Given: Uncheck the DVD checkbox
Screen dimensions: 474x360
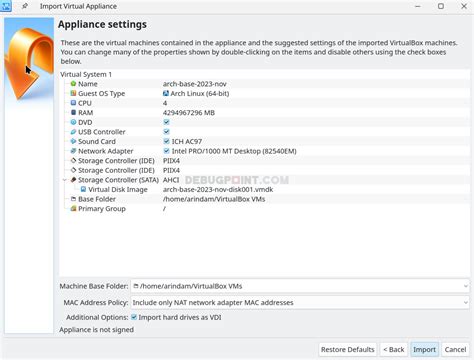Looking at the screenshot, I should coord(166,122).
